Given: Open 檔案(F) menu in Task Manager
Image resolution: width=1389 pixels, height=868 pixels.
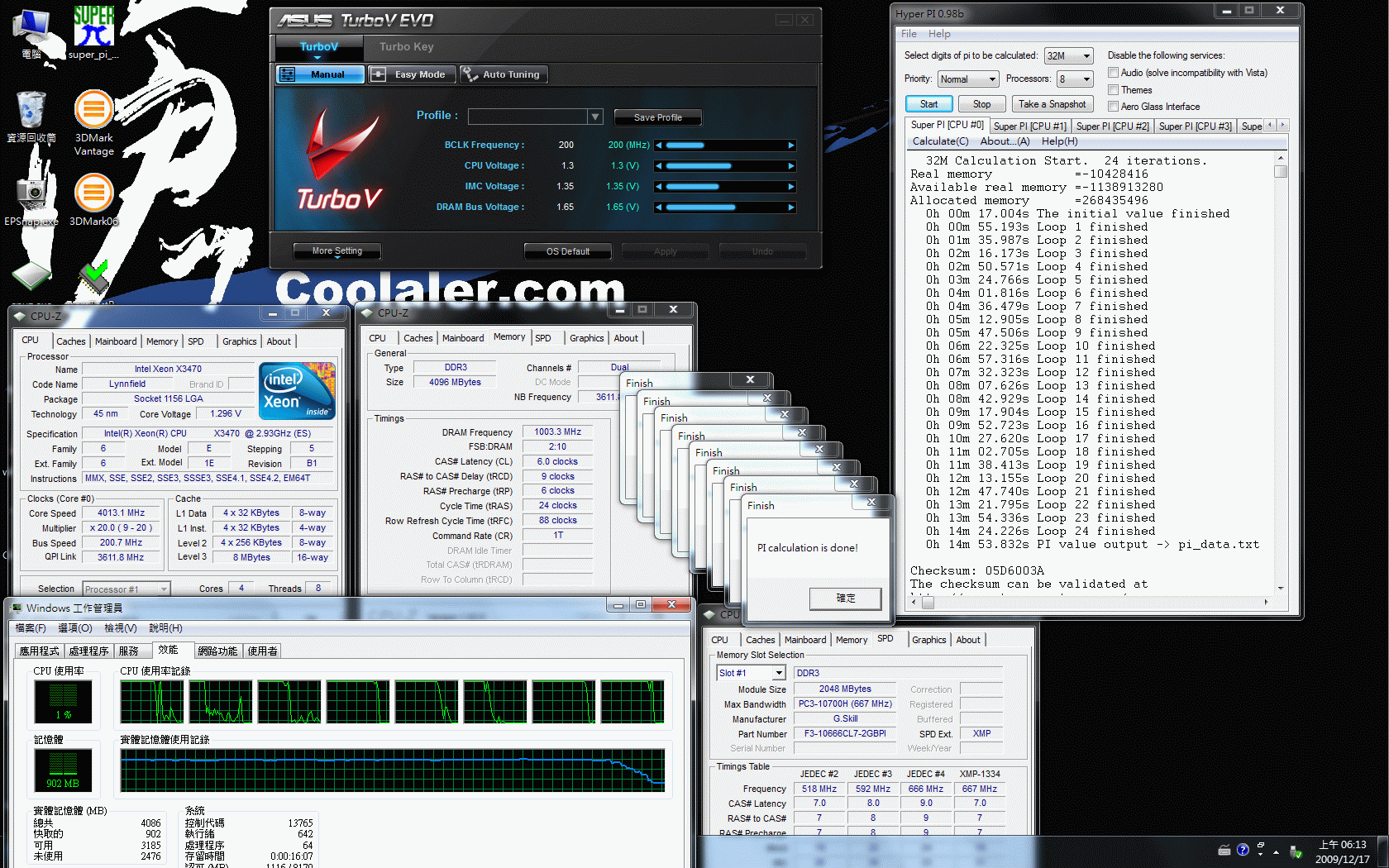Looking at the screenshot, I should point(31,628).
